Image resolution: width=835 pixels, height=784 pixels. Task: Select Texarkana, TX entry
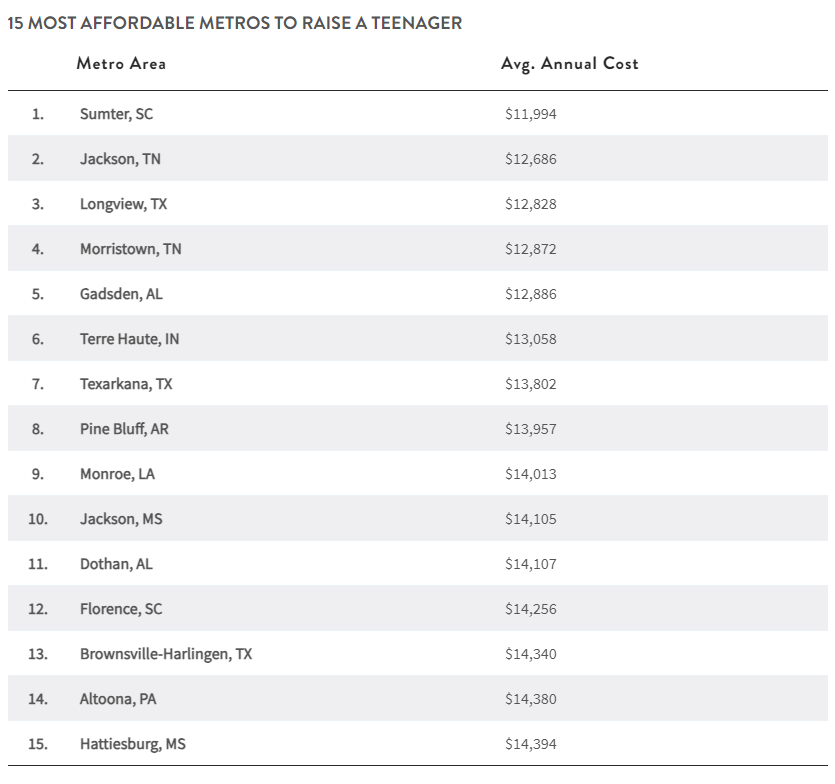click(x=126, y=384)
